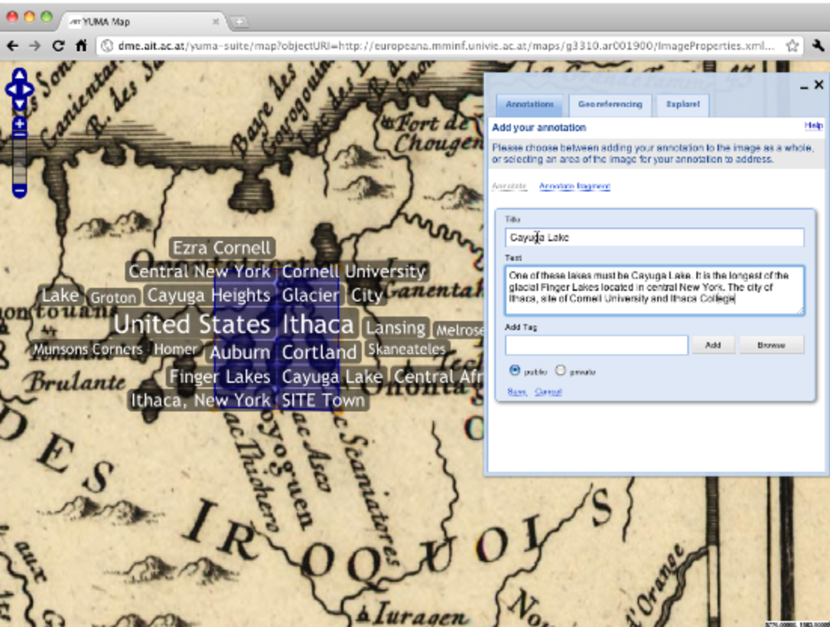Pan the map right
This screenshot has width=830, height=627.
click(x=28, y=89)
